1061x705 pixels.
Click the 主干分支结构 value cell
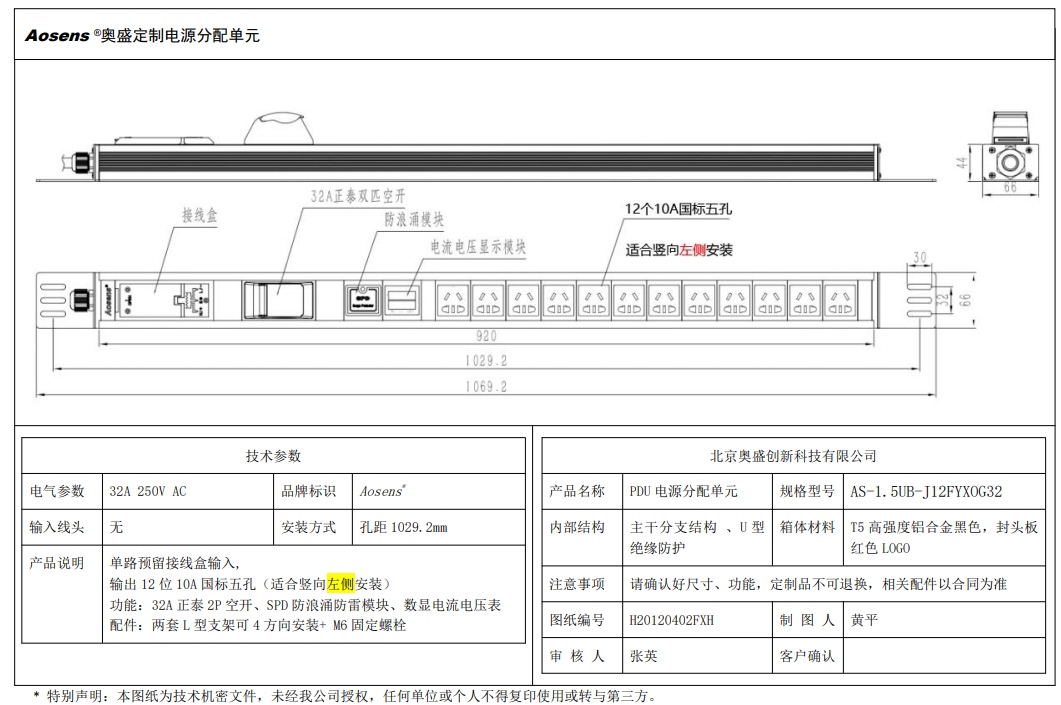pos(697,537)
